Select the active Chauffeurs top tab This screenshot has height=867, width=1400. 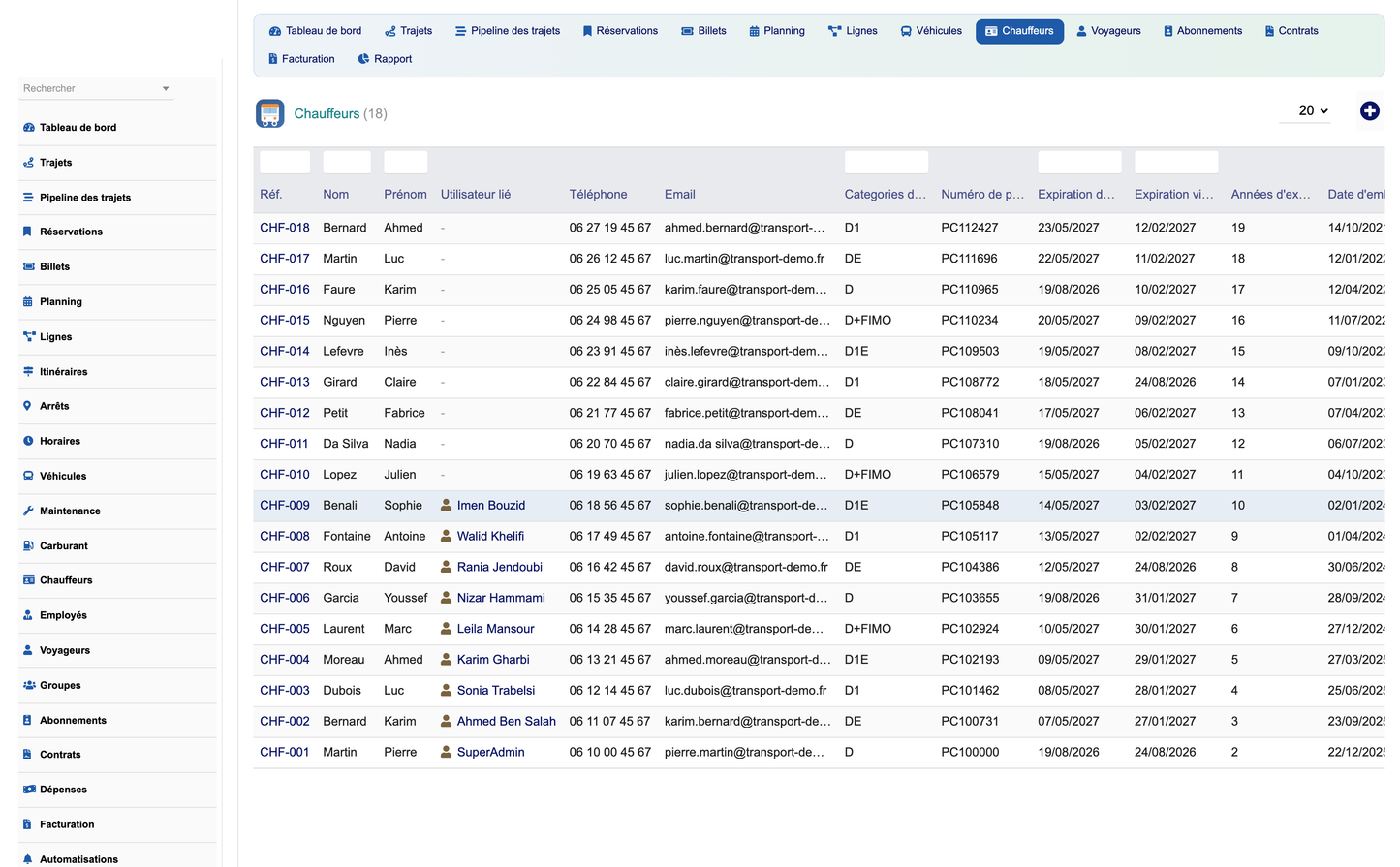(x=1019, y=31)
